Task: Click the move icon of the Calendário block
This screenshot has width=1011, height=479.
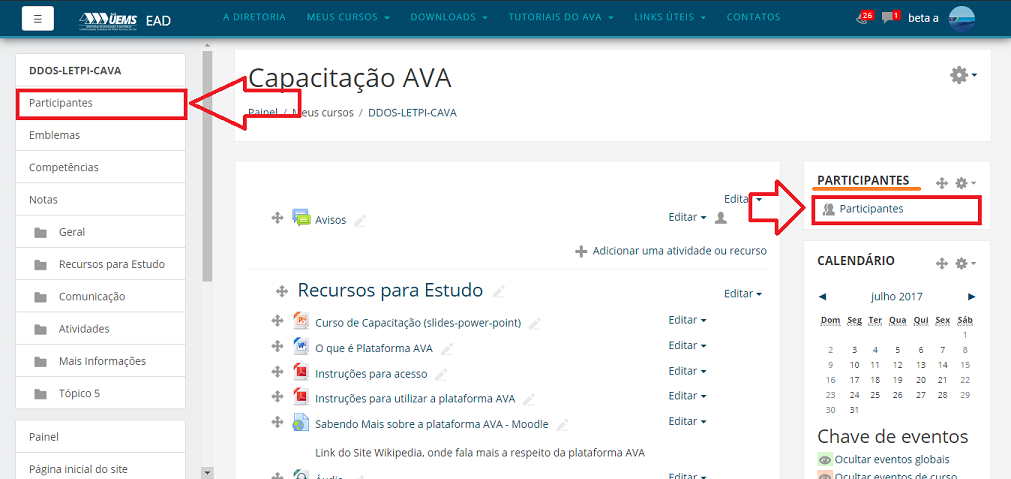Action: click(941, 263)
